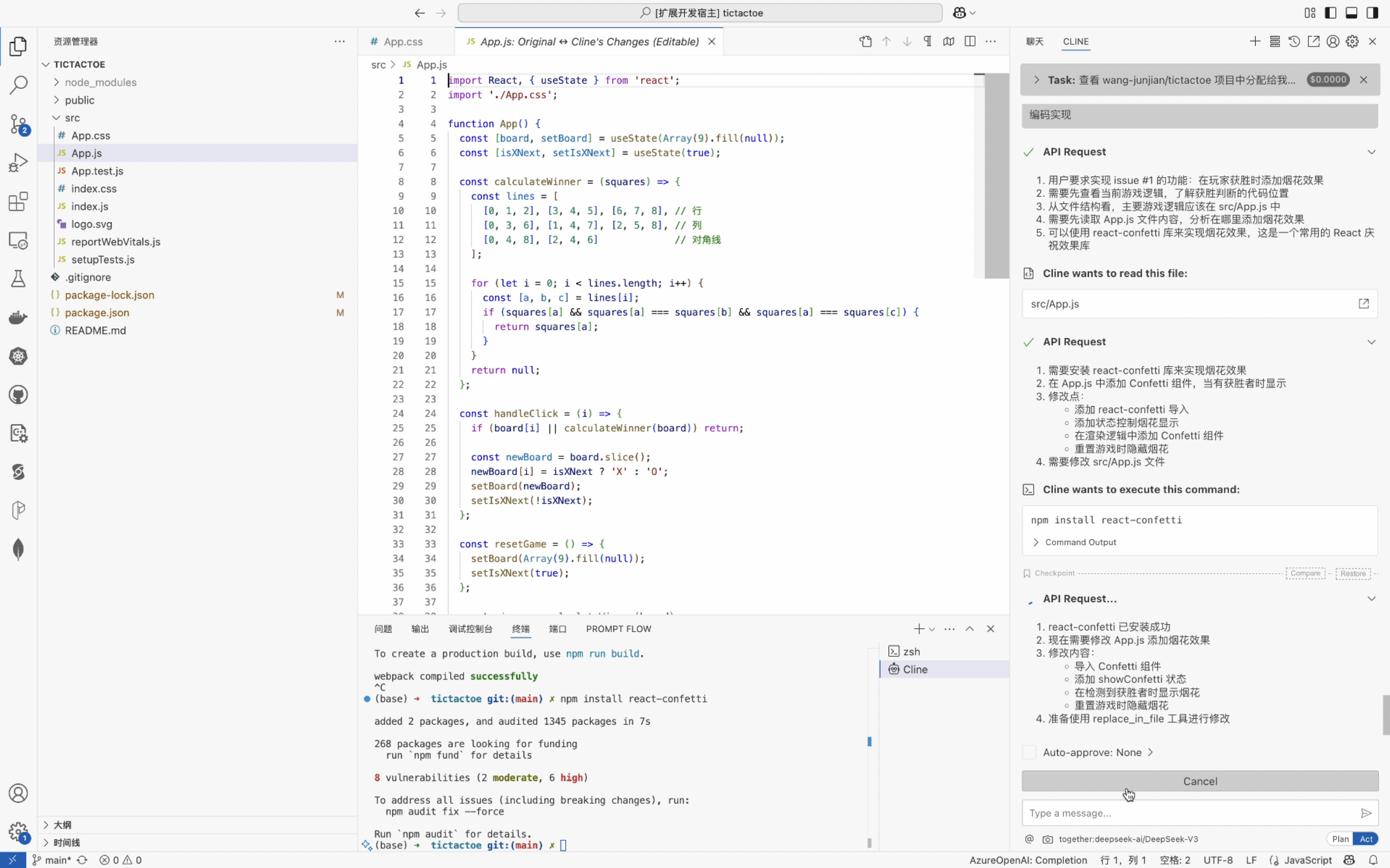Screen dimensions: 1390x868
Task: Switch Cline to Plan mode
Action: (1340, 839)
